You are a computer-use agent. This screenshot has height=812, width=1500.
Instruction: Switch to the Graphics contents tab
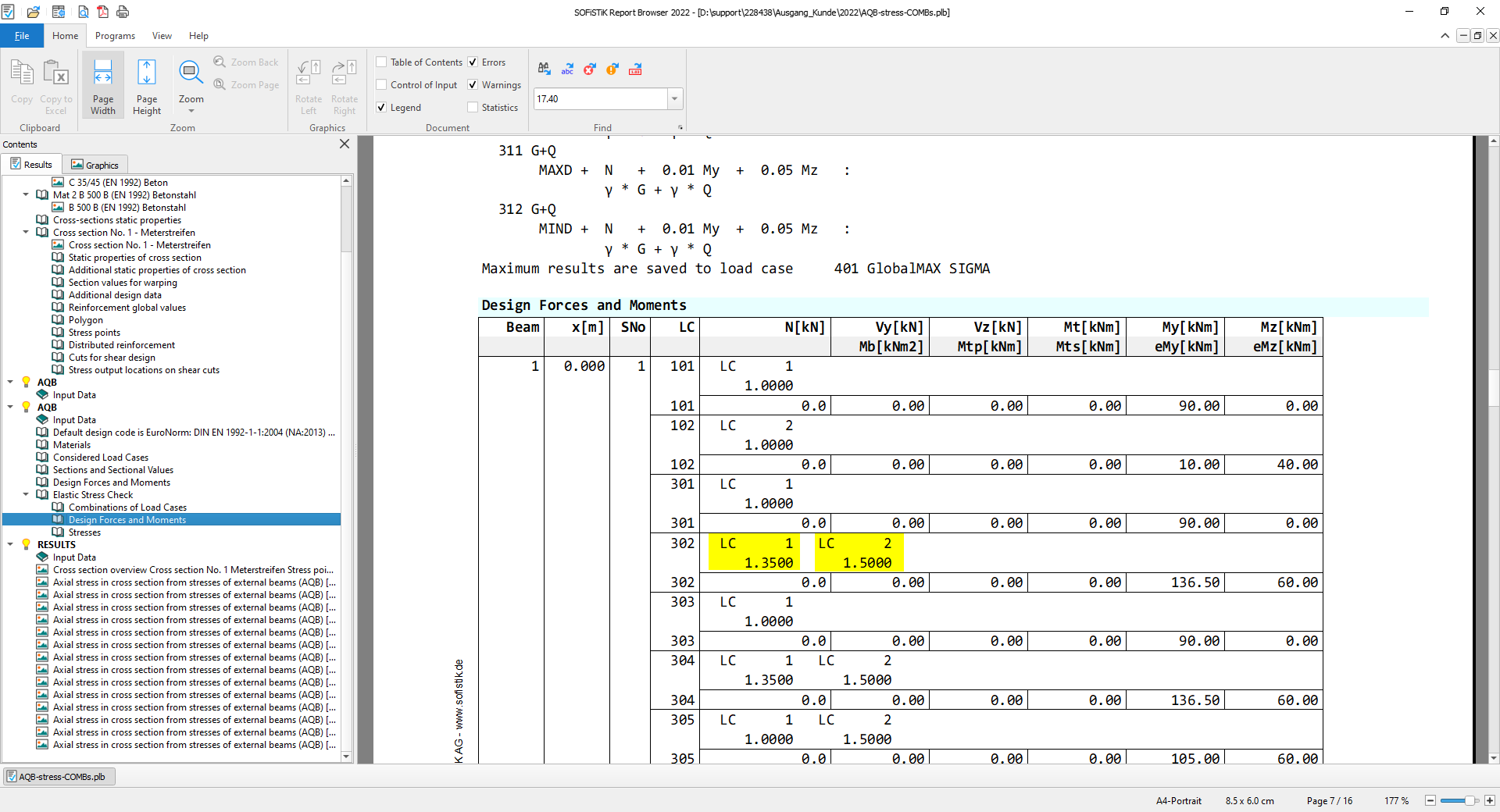pos(95,165)
